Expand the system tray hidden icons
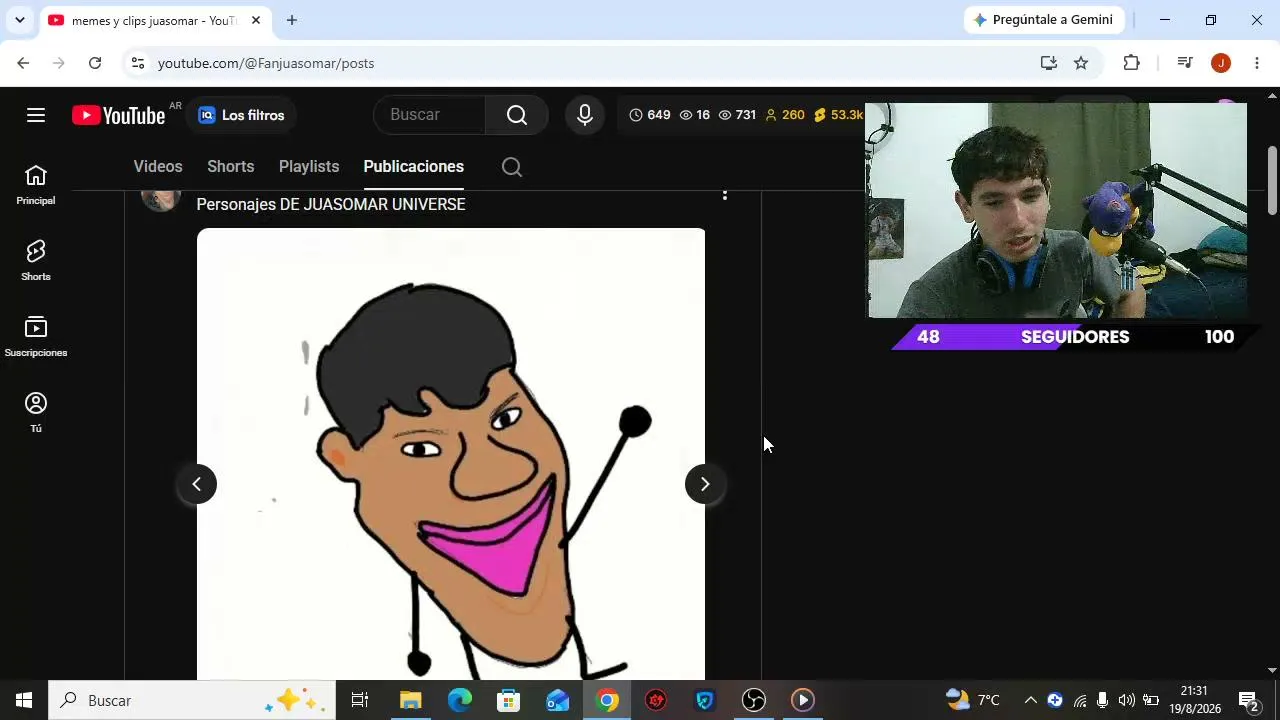Screen dimensions: 1280x720 click(x=1031, y=700)
